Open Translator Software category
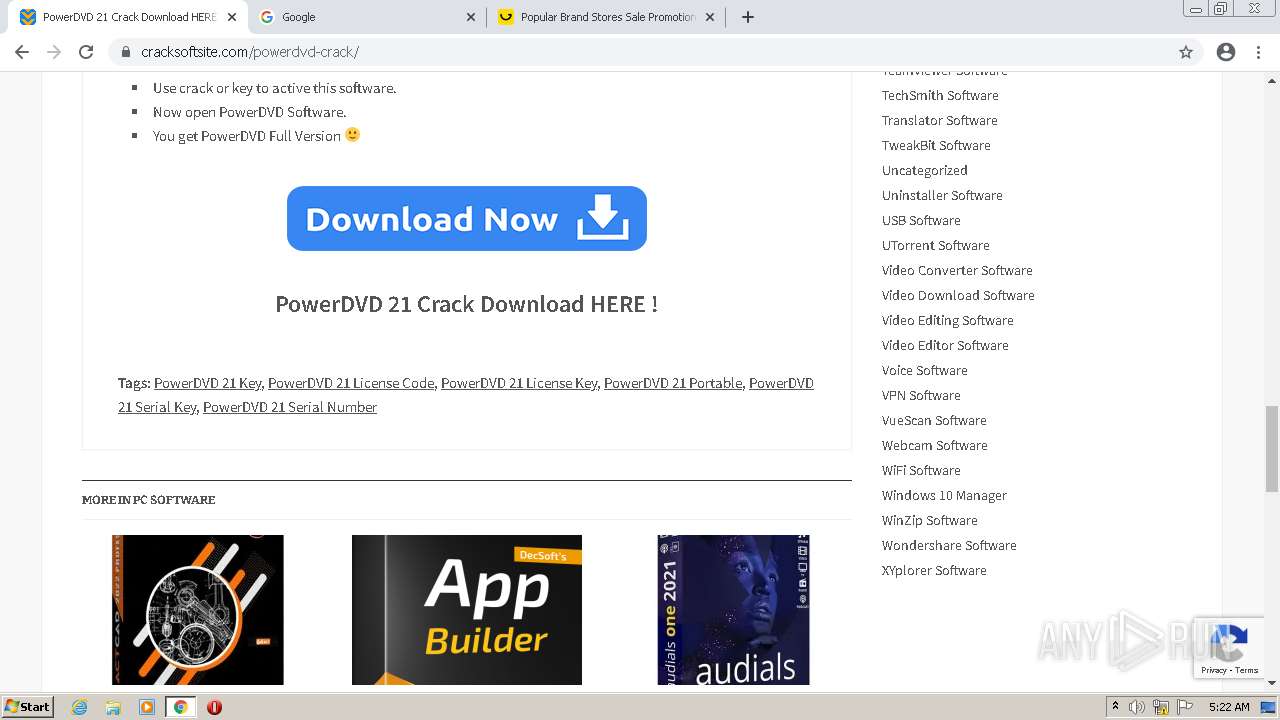1280x720 pixels. [940, 120]
